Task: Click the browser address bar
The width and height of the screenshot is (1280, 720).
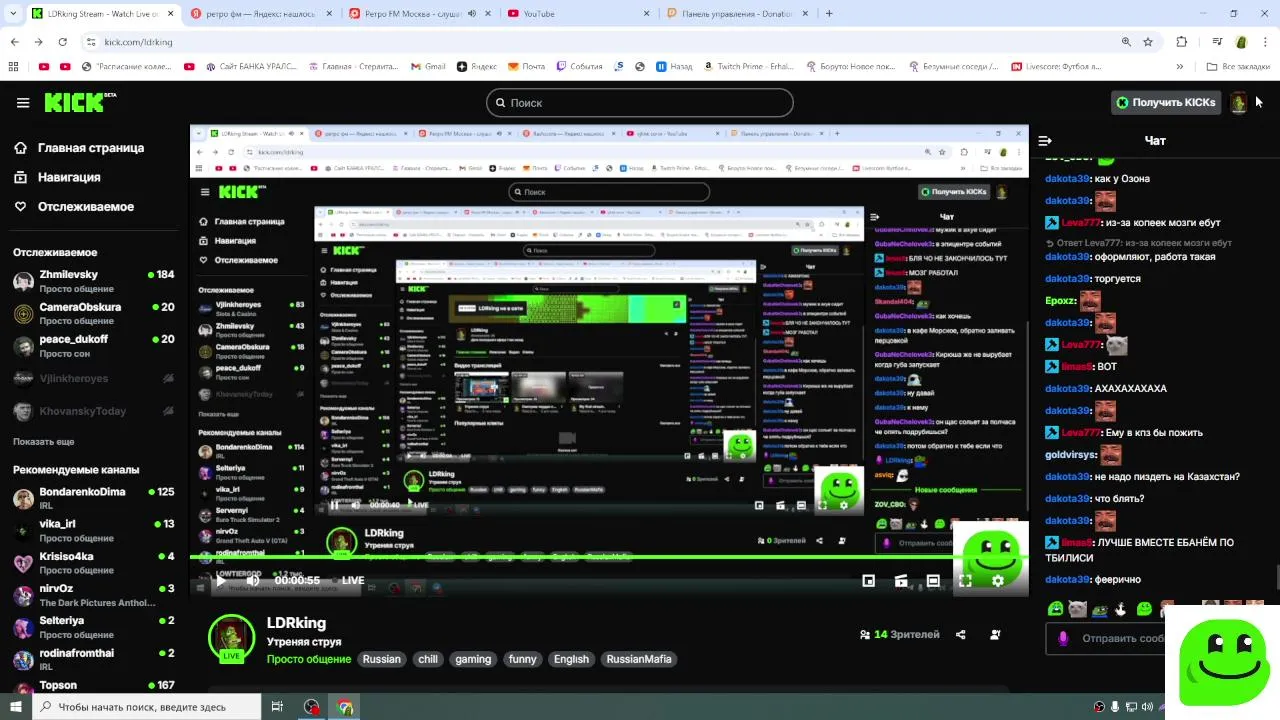Action: point(600,42)
